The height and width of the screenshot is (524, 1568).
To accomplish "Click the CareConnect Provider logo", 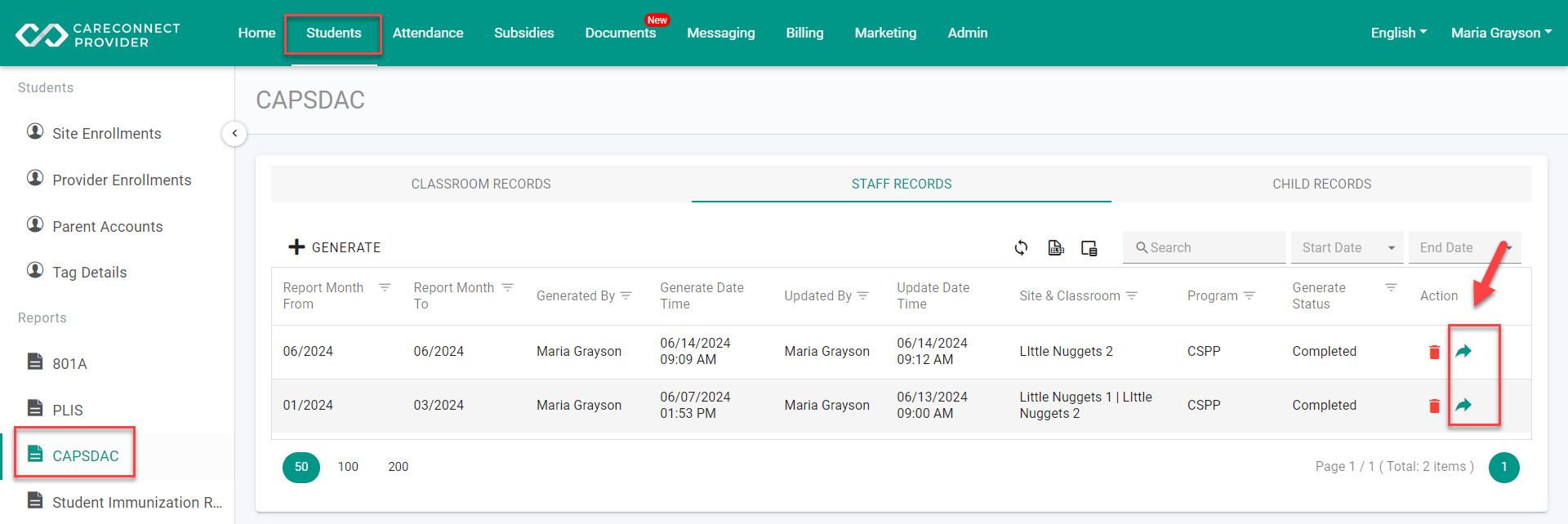I will point(98,34).
